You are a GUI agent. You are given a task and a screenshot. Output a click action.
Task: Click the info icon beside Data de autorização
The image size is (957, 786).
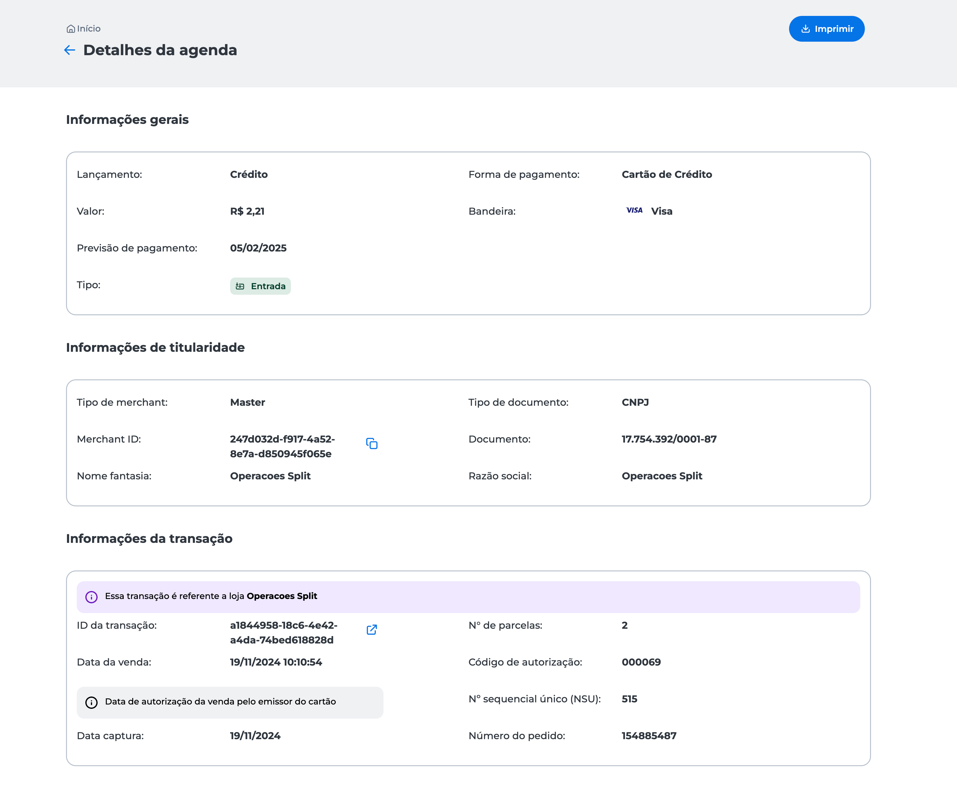click(x=91, y=702)
